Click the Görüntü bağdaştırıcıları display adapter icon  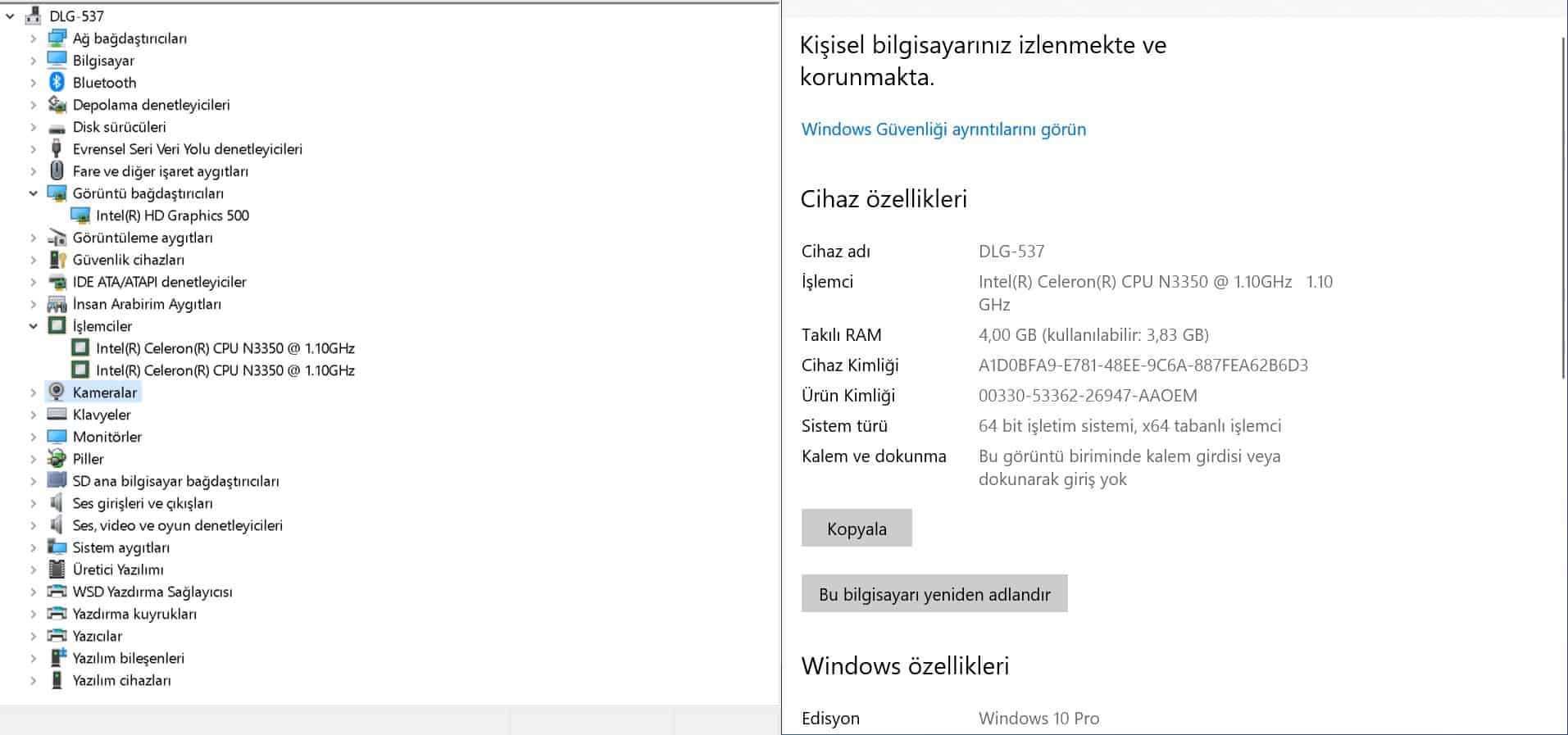click(57, 193)
